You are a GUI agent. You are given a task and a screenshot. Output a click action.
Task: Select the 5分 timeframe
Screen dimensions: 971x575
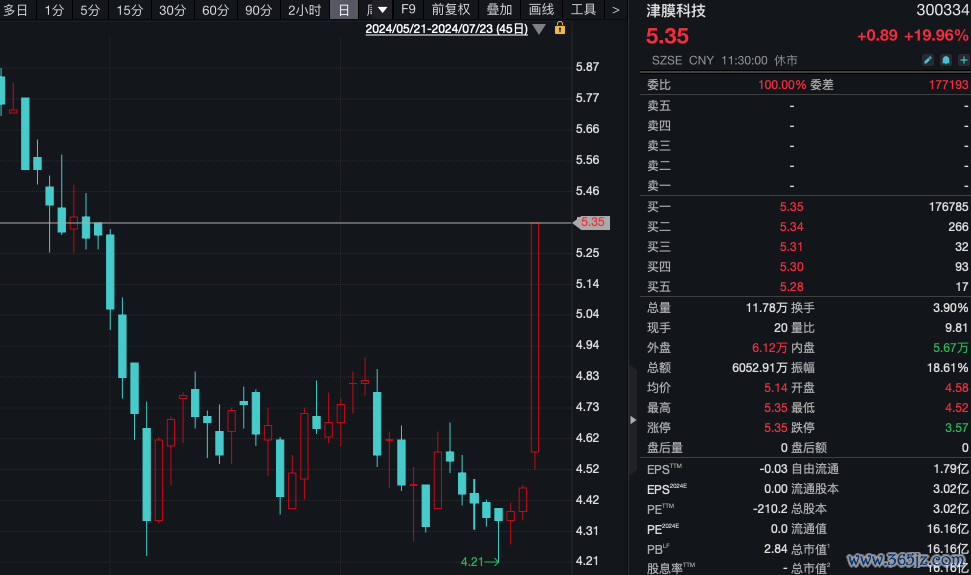[90, 10]
